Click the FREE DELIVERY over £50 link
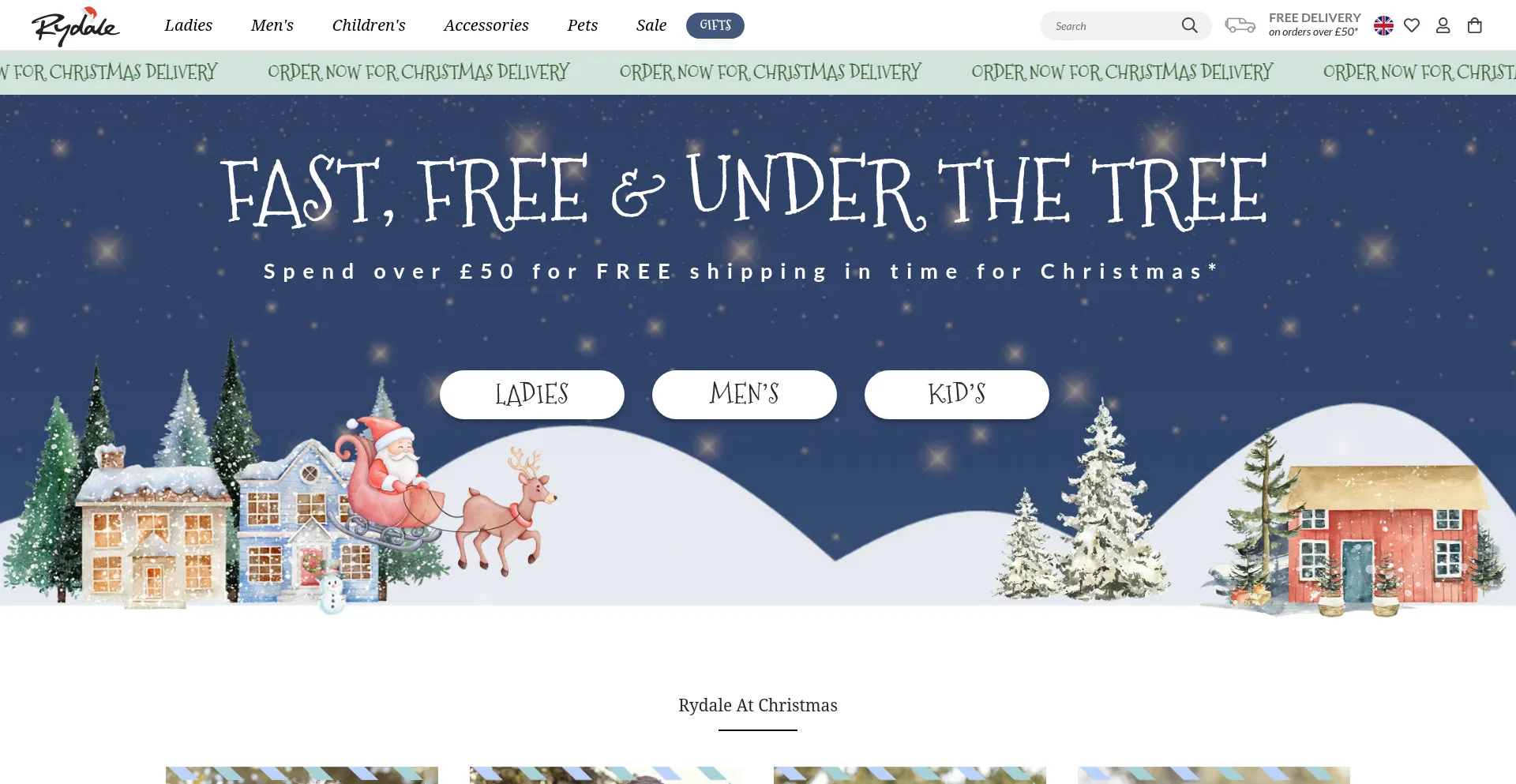This screenshot has width=1516, height=784. point(1315,24)
